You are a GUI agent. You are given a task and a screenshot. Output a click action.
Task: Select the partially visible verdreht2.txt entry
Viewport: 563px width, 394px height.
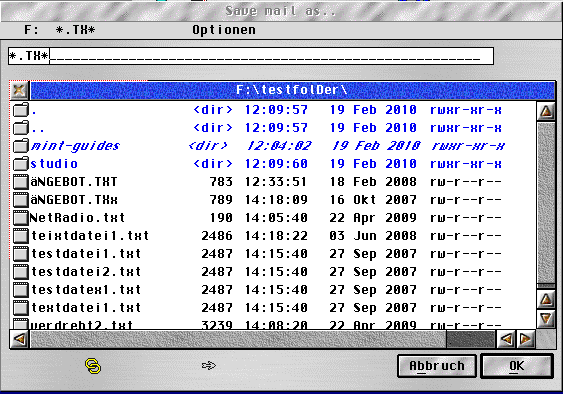click(82, 324)
